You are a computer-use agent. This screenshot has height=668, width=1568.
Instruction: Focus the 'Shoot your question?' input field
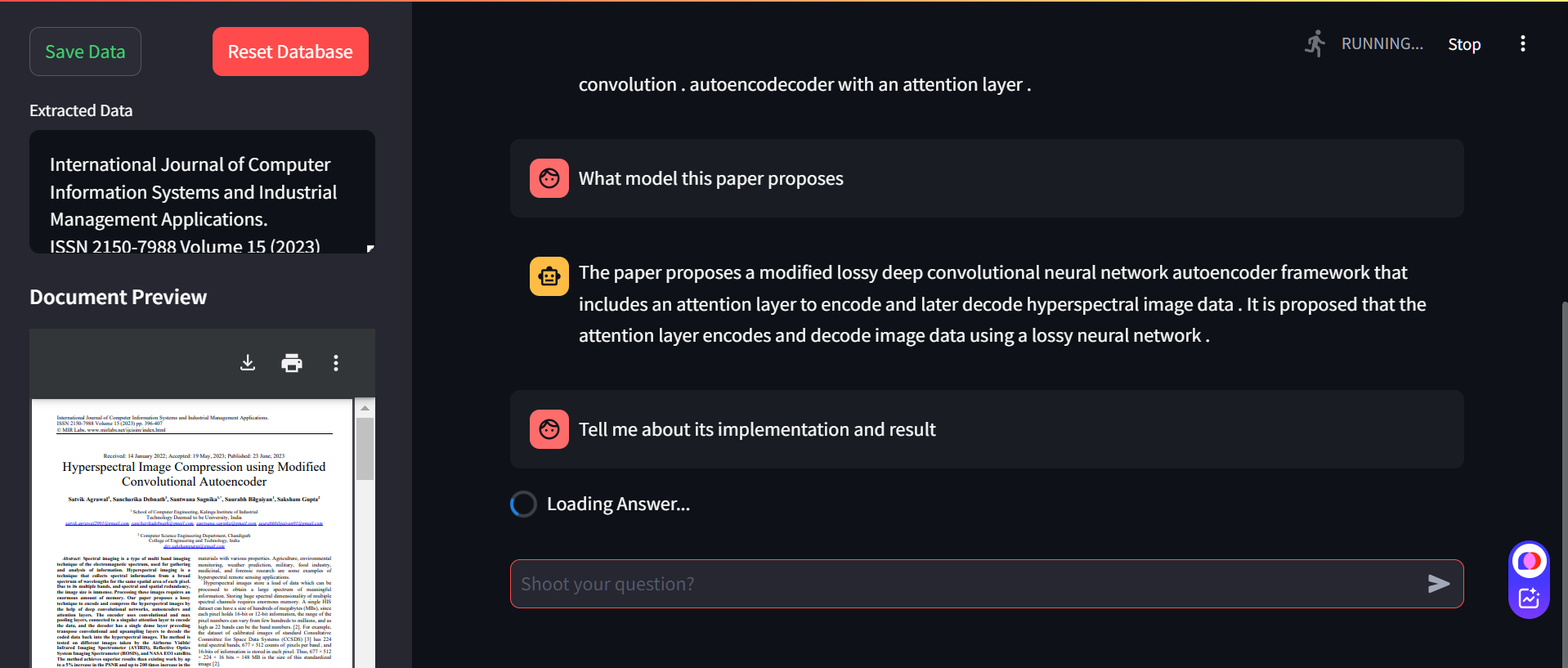coord(899,584)
